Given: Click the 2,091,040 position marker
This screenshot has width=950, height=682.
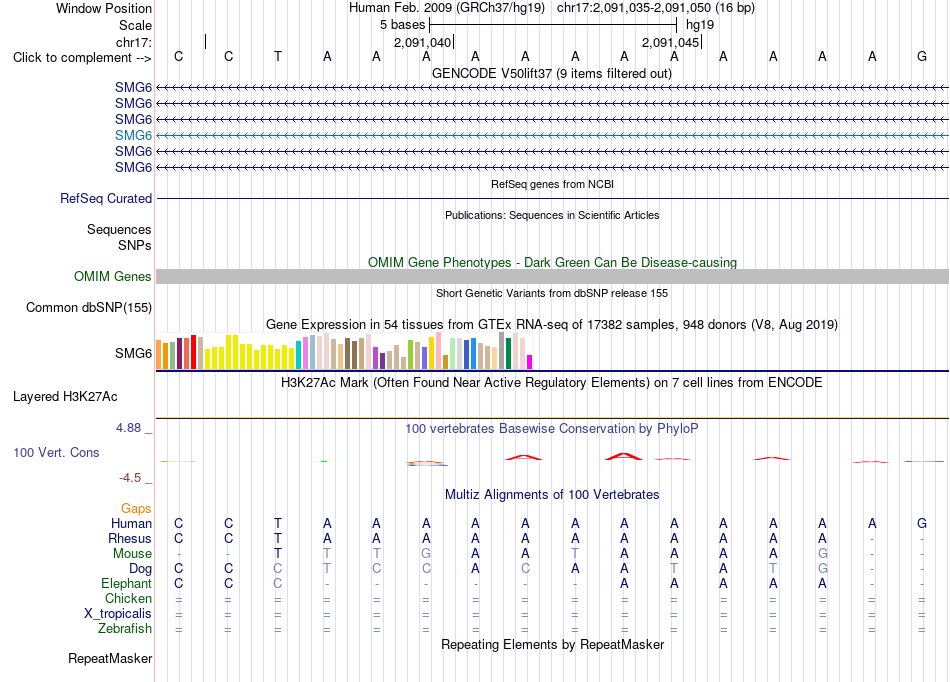Looking at the screenshot, I should point(422,42).
